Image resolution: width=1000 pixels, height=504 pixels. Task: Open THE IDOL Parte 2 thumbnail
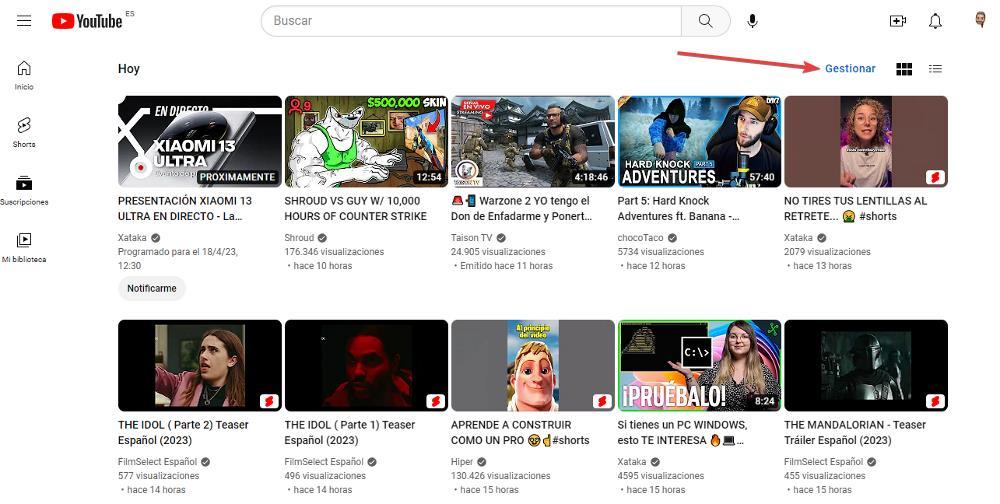click(x=200, y=366)
